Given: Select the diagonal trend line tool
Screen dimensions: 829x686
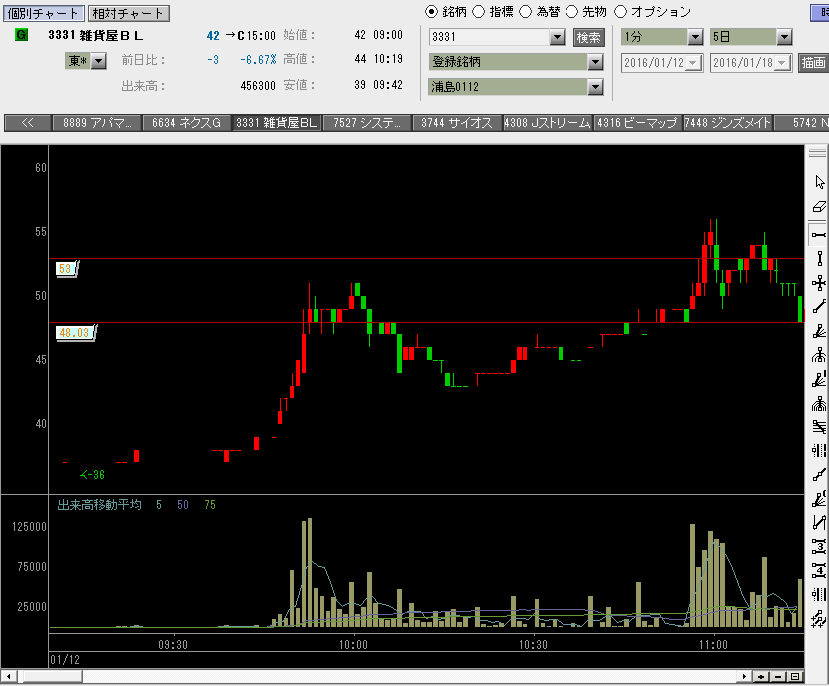Looking at the screenshot, I should 819,307.
